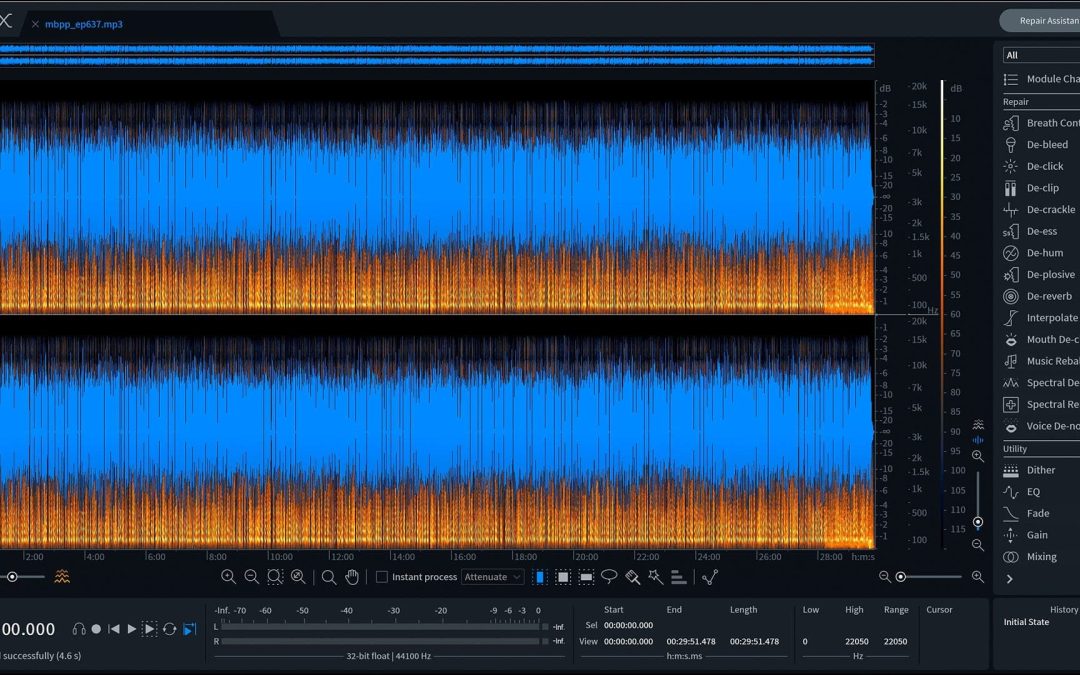Open the De-hum module
Screen dimensions: 1080x675
point(1044,253)
